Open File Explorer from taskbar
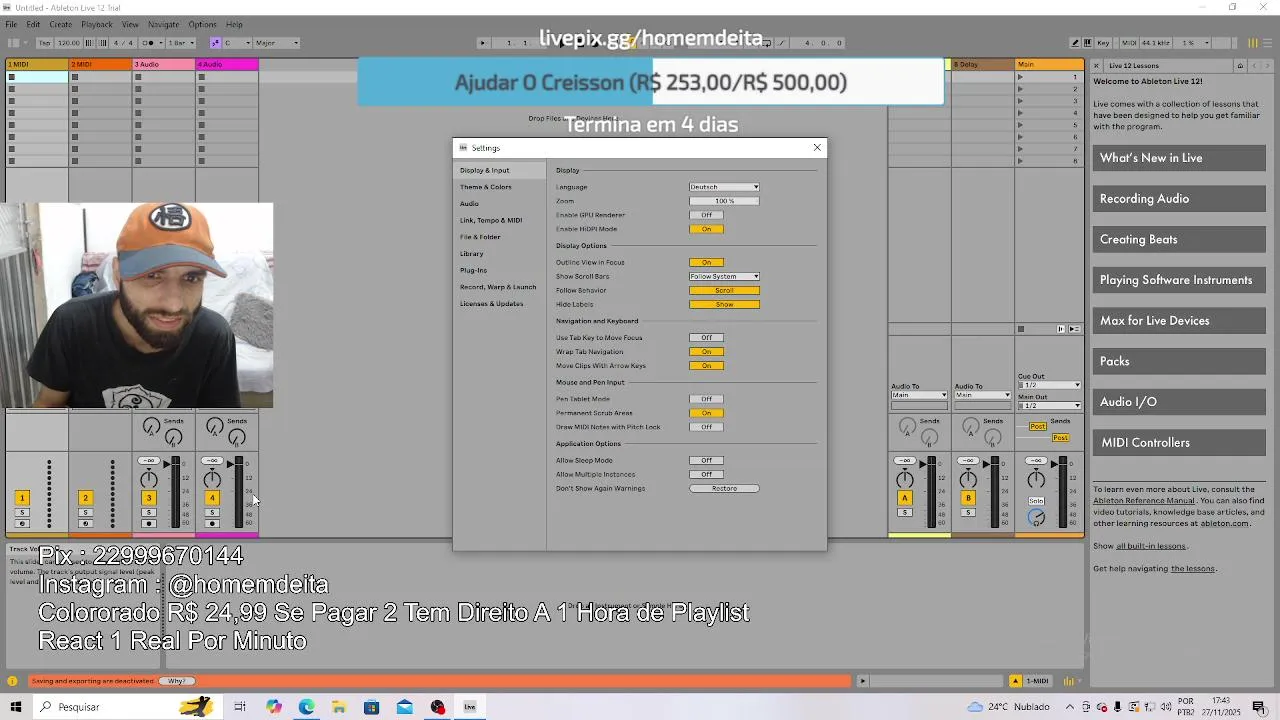Image resolution: width=1280 pixels, height=720 pixels. pyautogui.click(x=339, y=707)
